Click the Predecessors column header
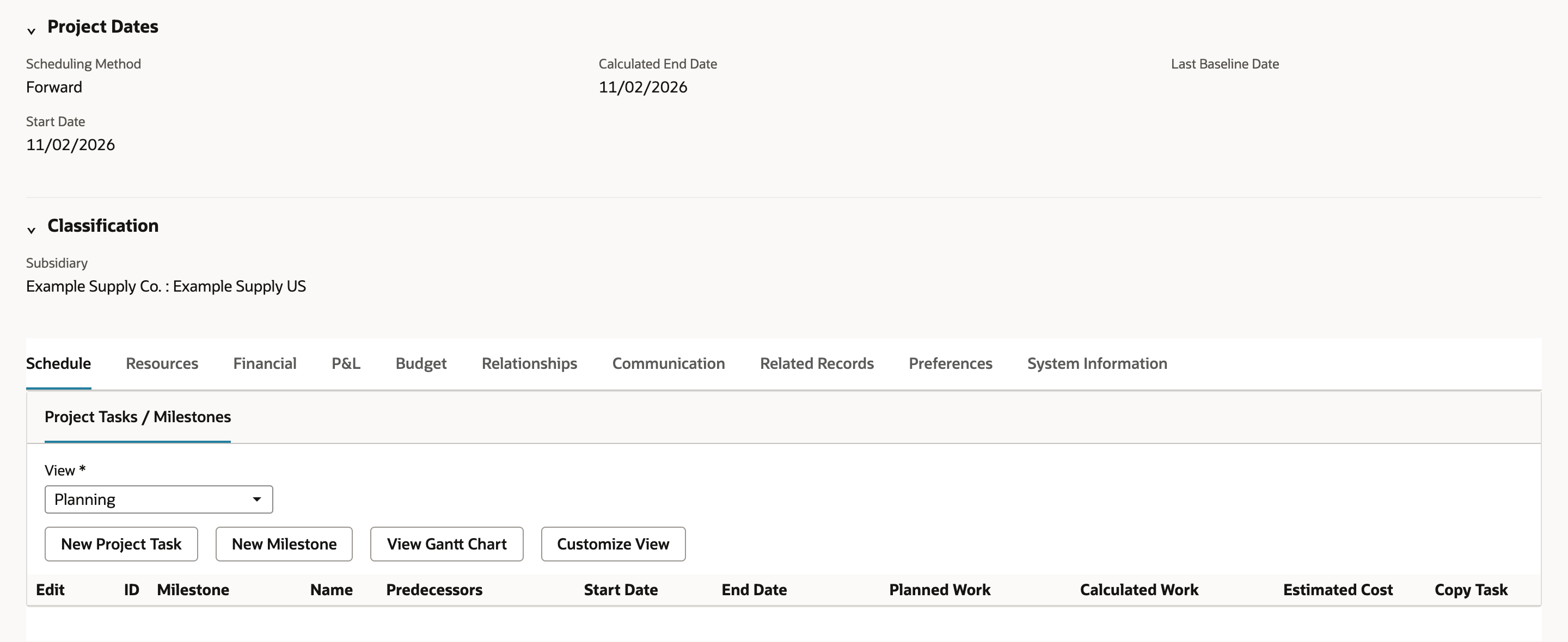The height and width of the screenshot is (642, 1568). pyautogui.click(x=434, y=590)
